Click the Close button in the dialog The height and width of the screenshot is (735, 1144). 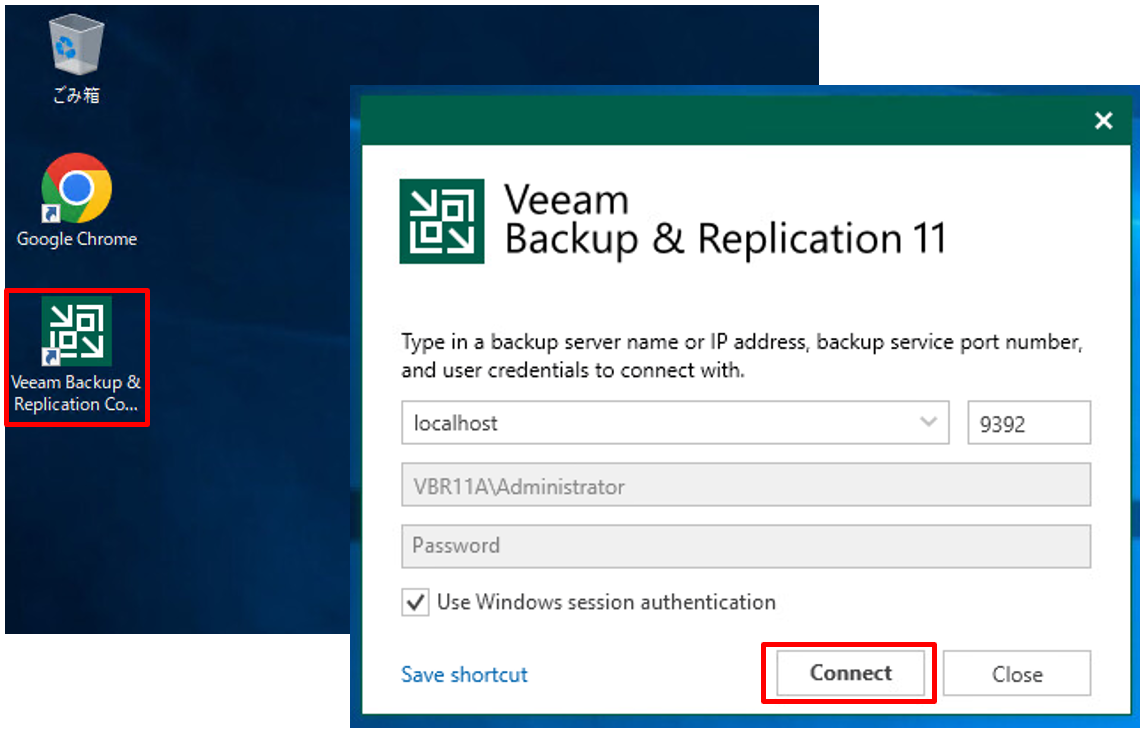pos(1017,673)
